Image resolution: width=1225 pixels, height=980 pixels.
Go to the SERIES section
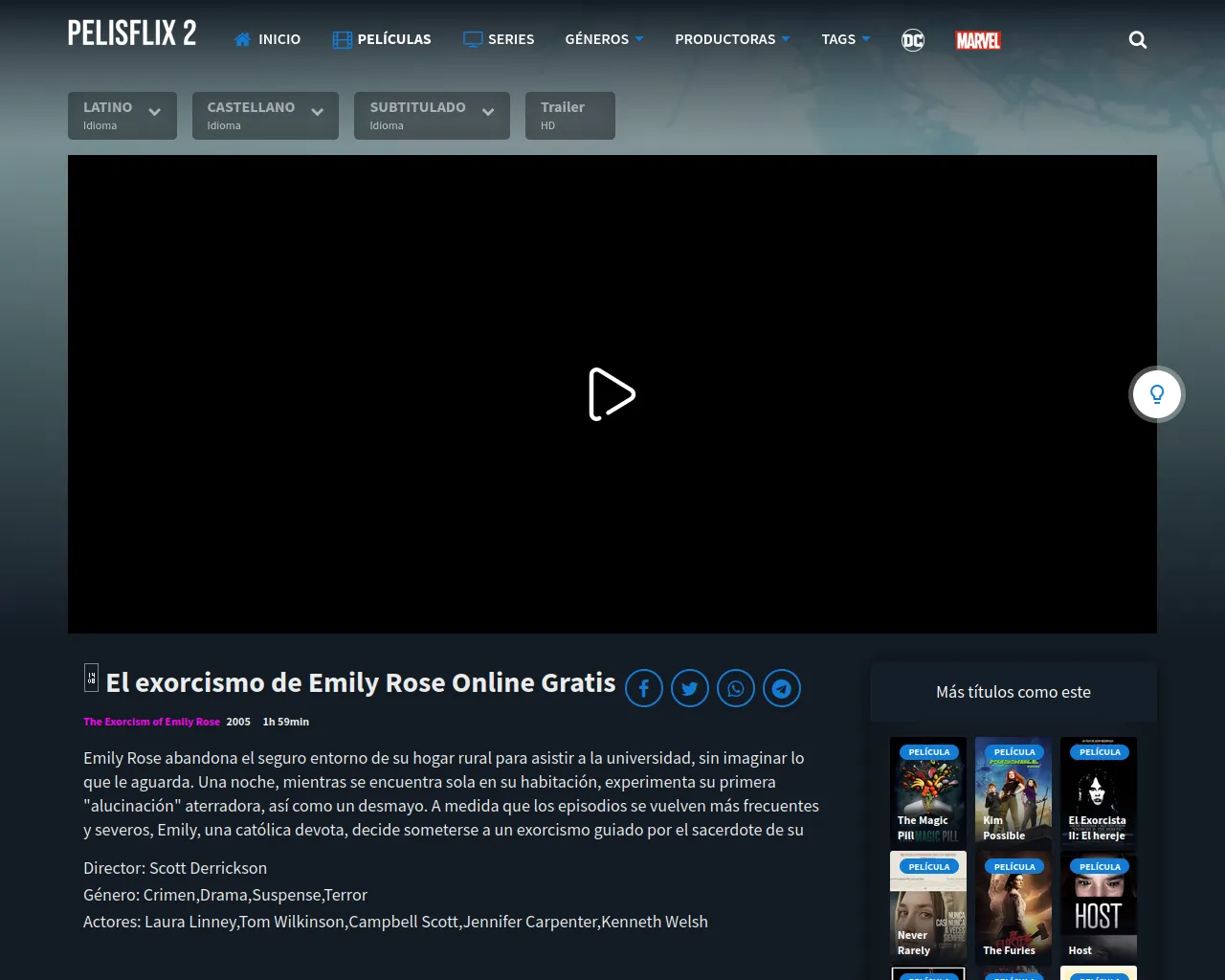click(x=499, y=39)
